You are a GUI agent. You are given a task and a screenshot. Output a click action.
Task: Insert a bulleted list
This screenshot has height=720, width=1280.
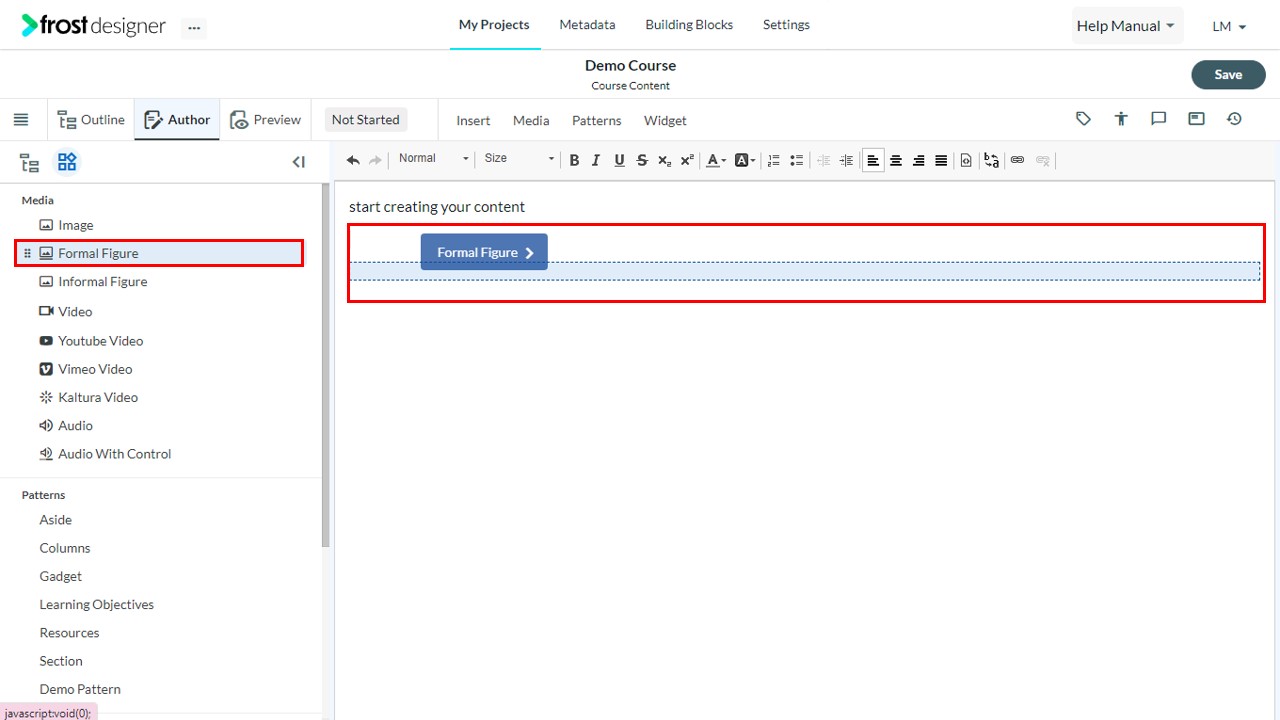(x=796, y=160)
